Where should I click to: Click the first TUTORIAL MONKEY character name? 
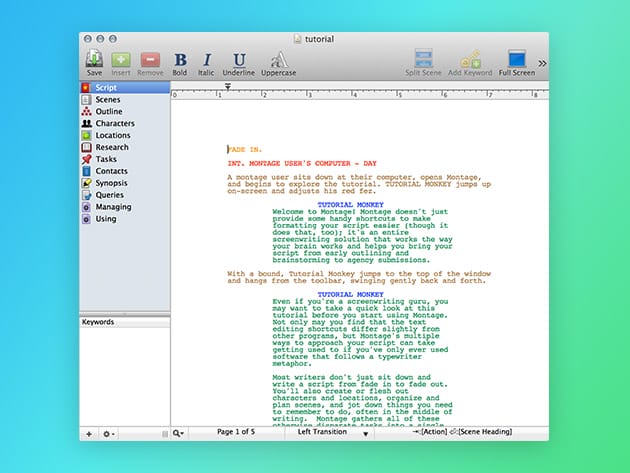tap(350, 205)
